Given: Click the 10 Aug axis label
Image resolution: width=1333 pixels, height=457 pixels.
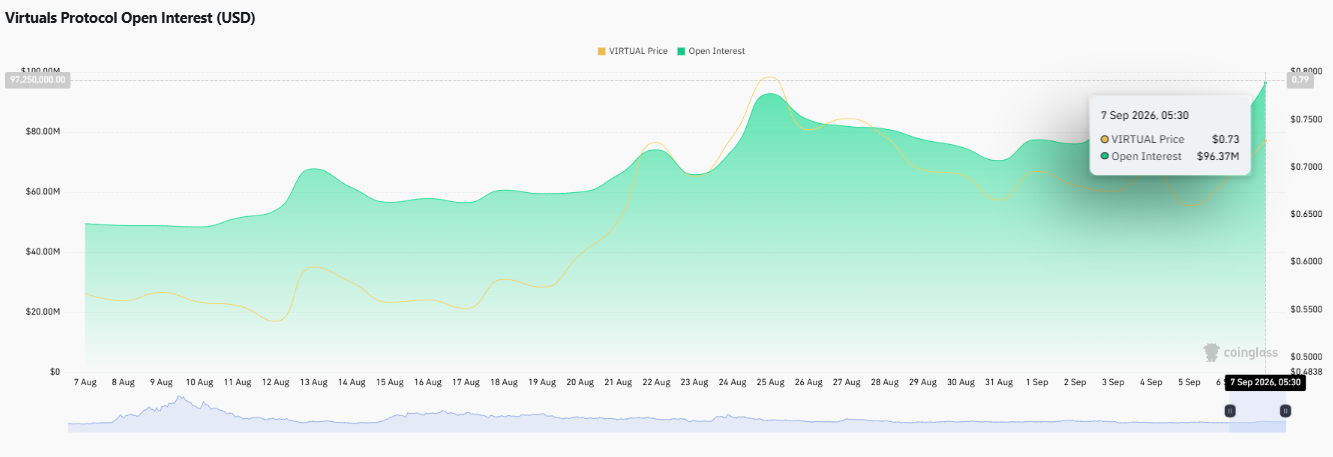Looking at the screenshot, I should (199, 382).
